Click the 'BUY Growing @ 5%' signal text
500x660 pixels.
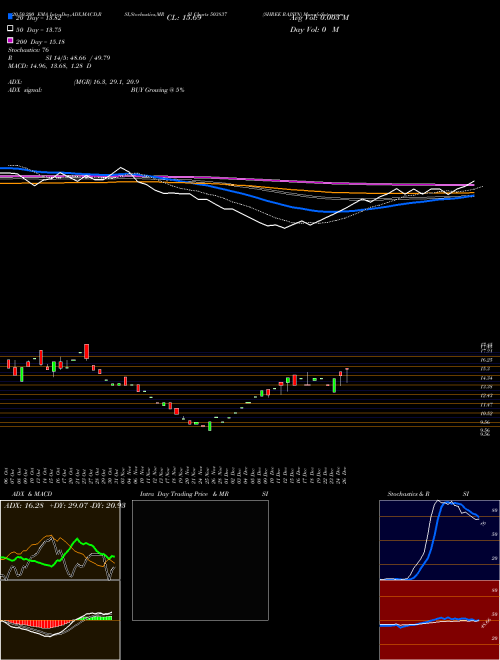[157, 90]
